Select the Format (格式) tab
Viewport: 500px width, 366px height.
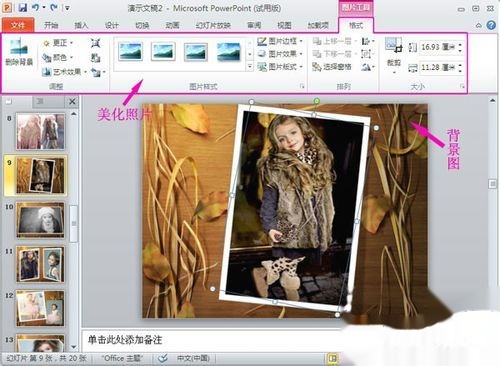click(x=356, y=25)
